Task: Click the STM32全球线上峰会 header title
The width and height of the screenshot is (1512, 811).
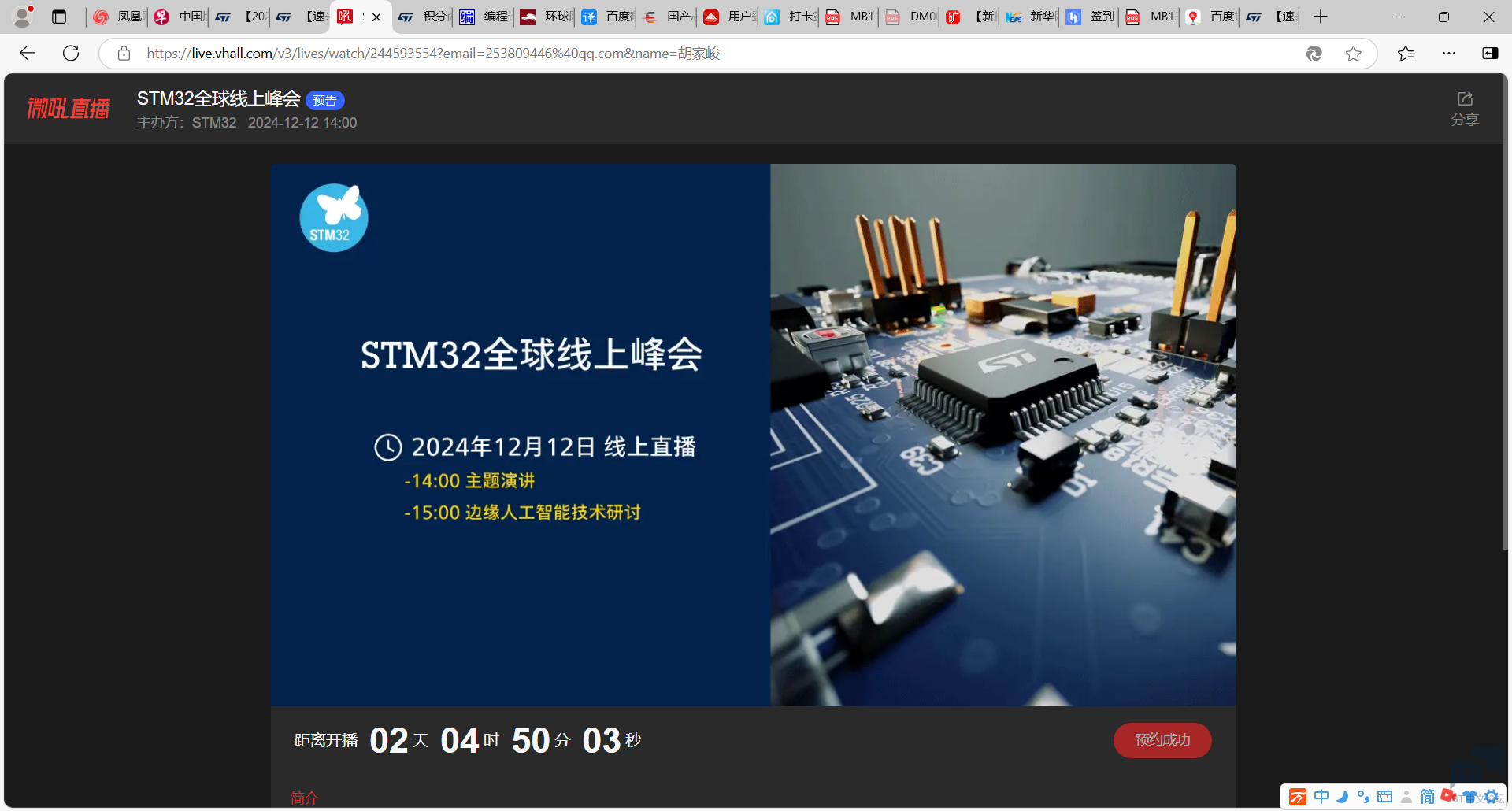Action: [218, 98]
